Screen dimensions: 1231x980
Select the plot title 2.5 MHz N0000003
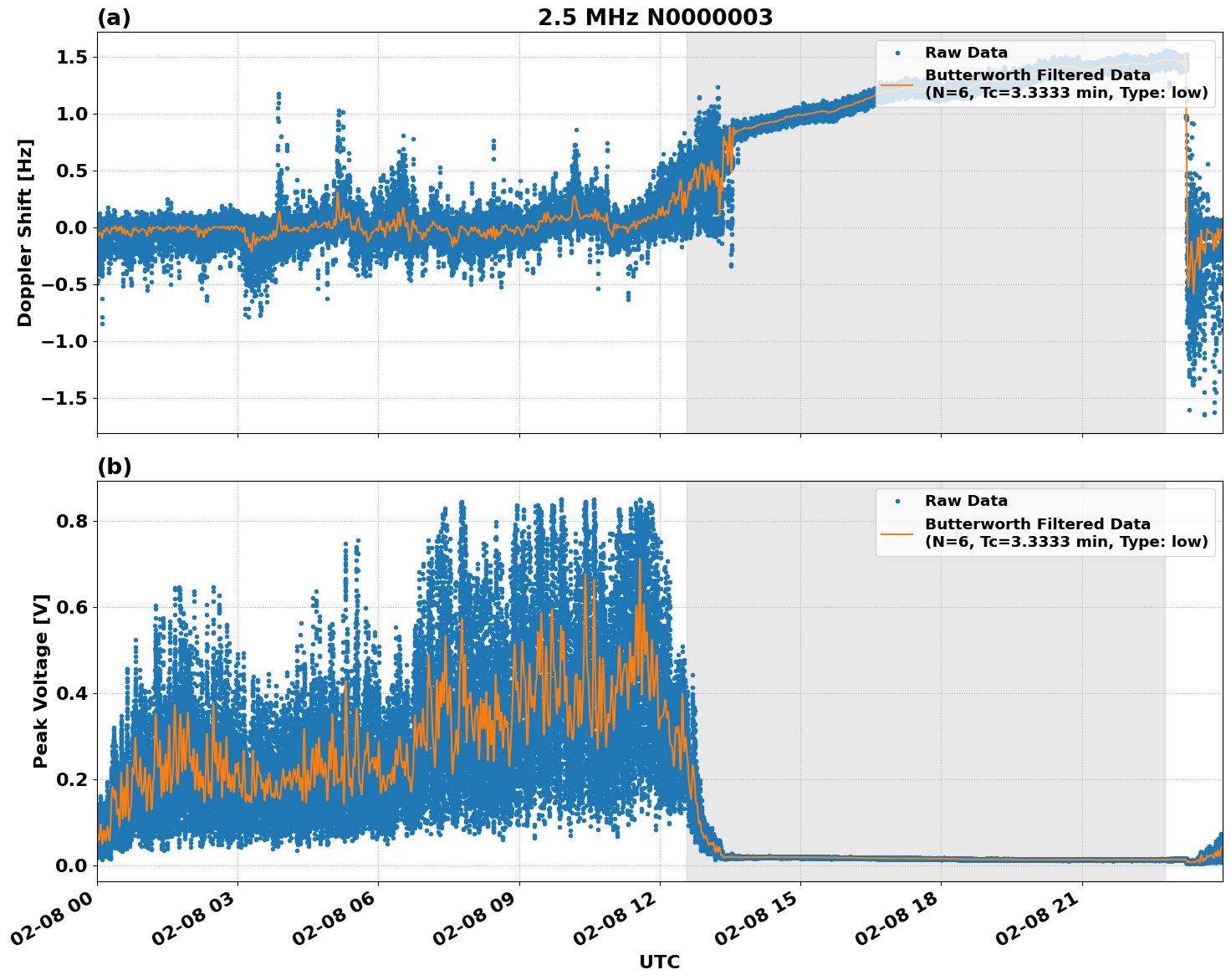point(656,17)
